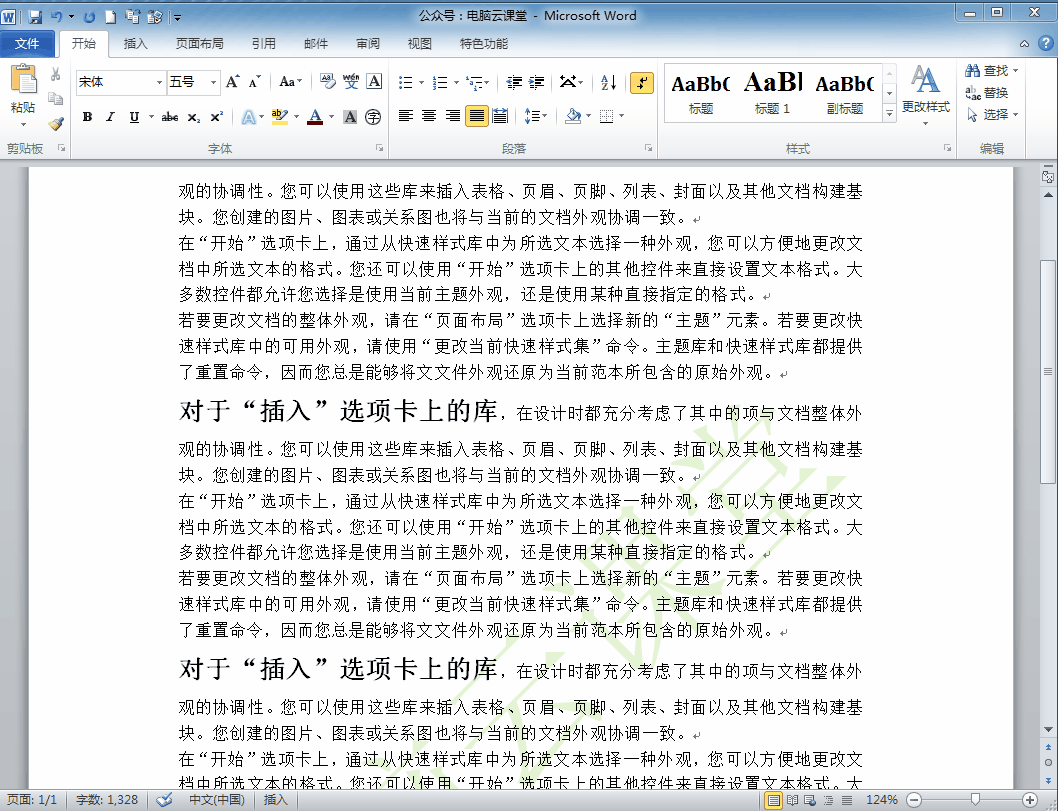
Task: Apply the 副标题 style
Action: [845, 93]
